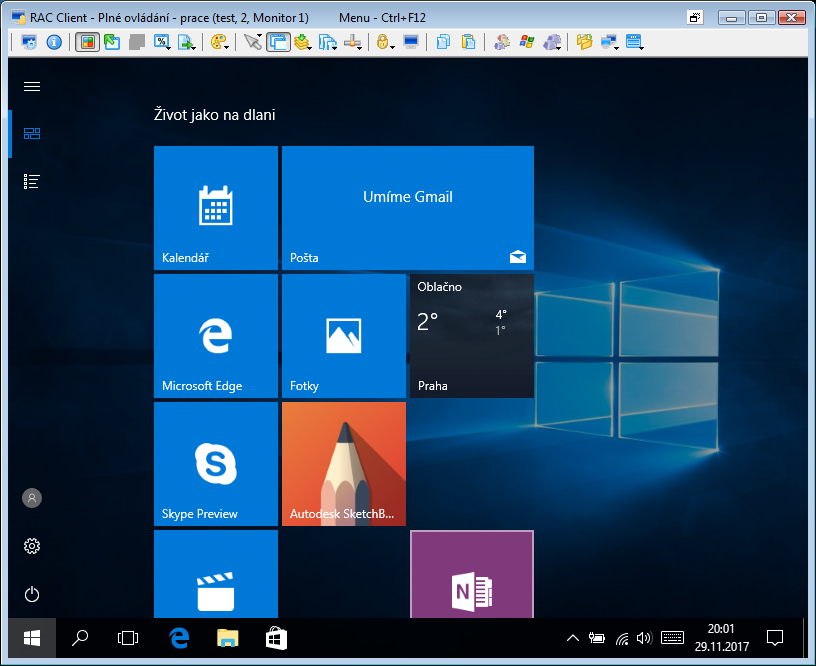Launch the Microsoft Edge tile
816x666 pixels.
point(216,336)
